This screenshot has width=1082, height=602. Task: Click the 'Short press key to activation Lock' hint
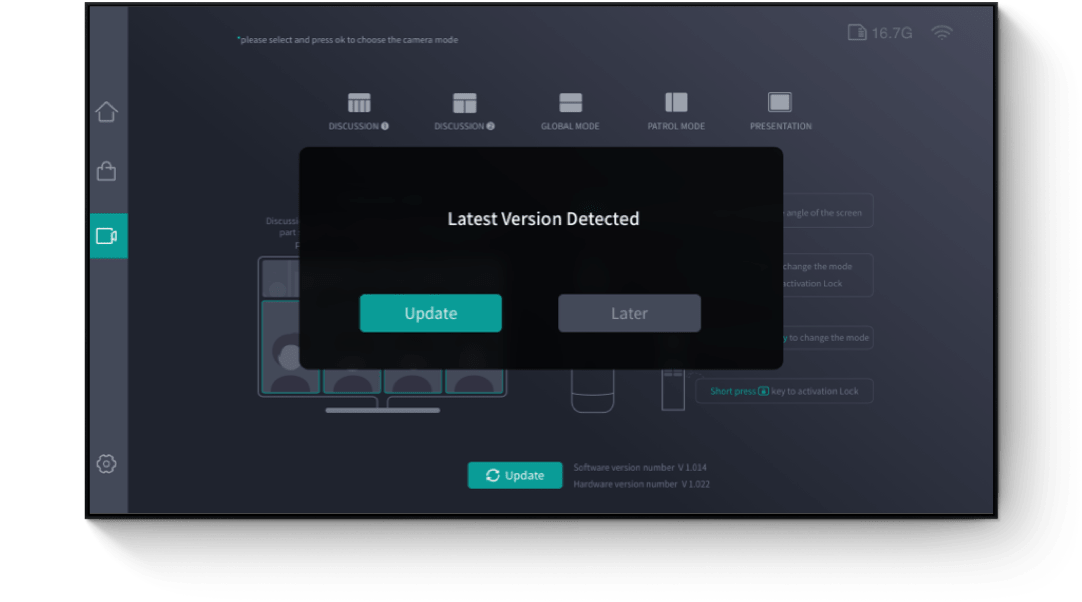click(x=784, y=391)
